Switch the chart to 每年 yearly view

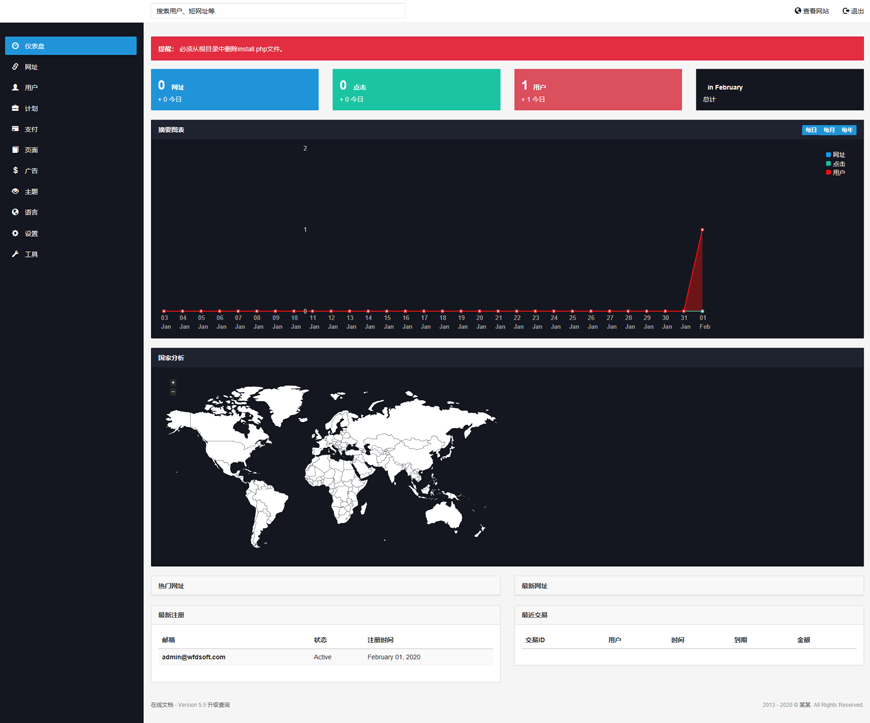pyautogui.click(x=847, y=130)
